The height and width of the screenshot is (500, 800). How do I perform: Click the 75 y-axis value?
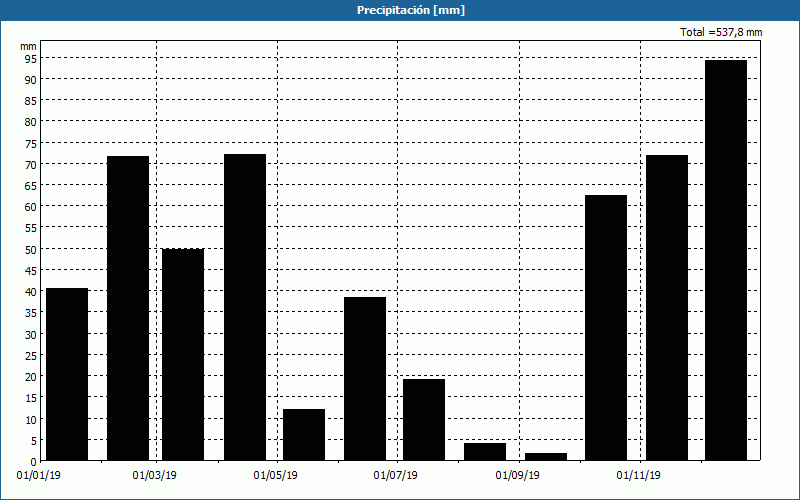coord(31,144)
